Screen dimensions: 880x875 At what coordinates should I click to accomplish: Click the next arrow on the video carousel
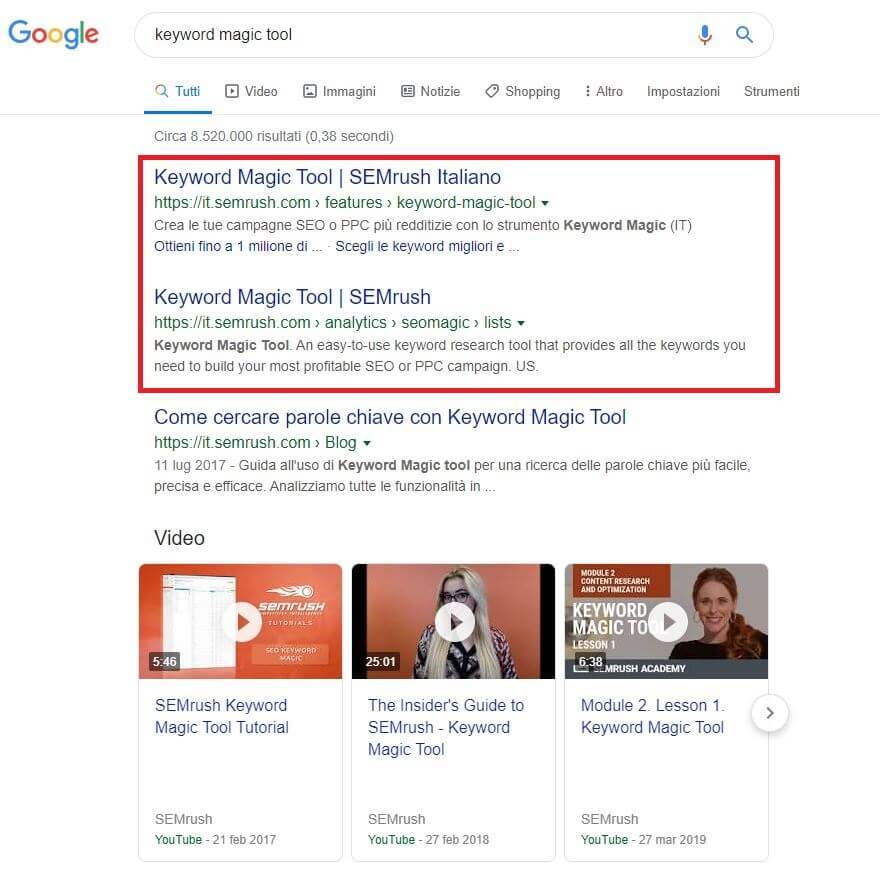tap(769, 713)
